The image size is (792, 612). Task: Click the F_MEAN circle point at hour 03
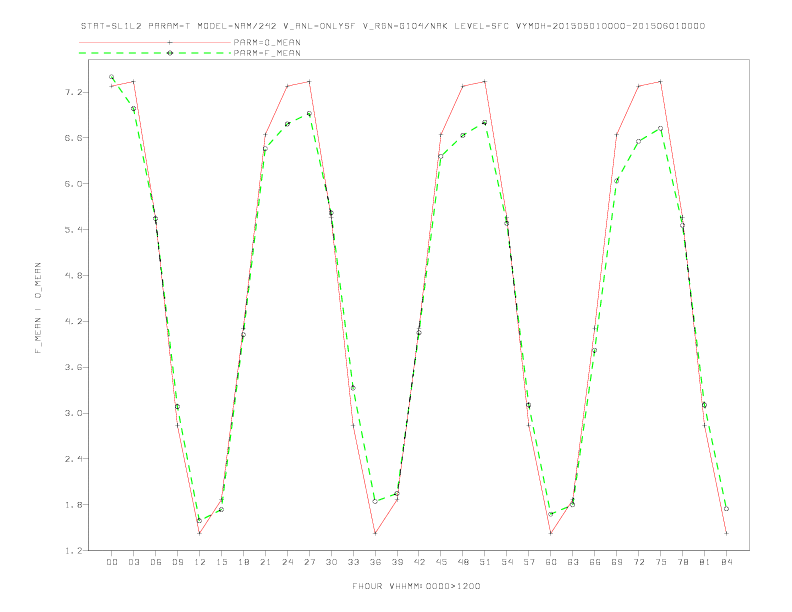pyautogui.click(x=133, y=109)
